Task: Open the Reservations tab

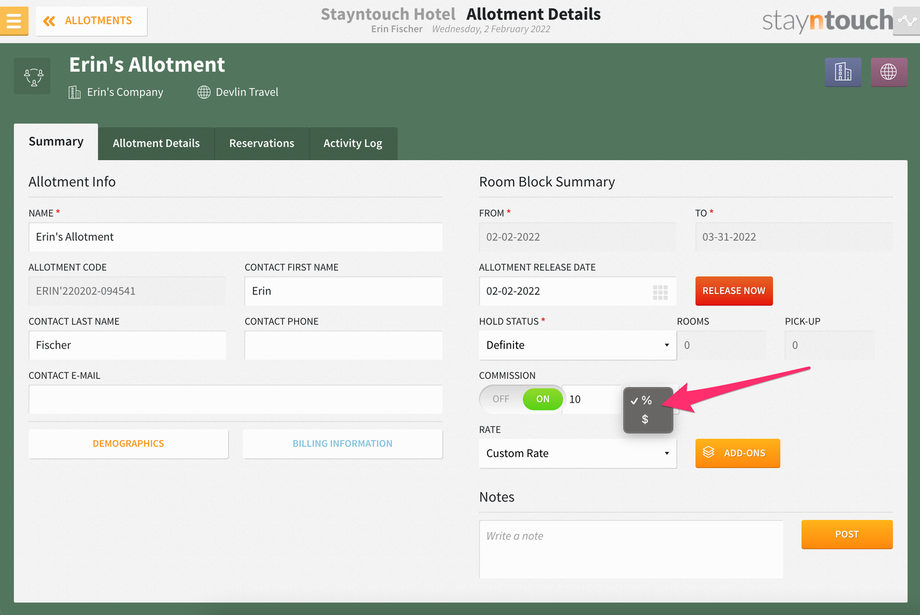Action: pyautogui.click(x=262, y=143)
